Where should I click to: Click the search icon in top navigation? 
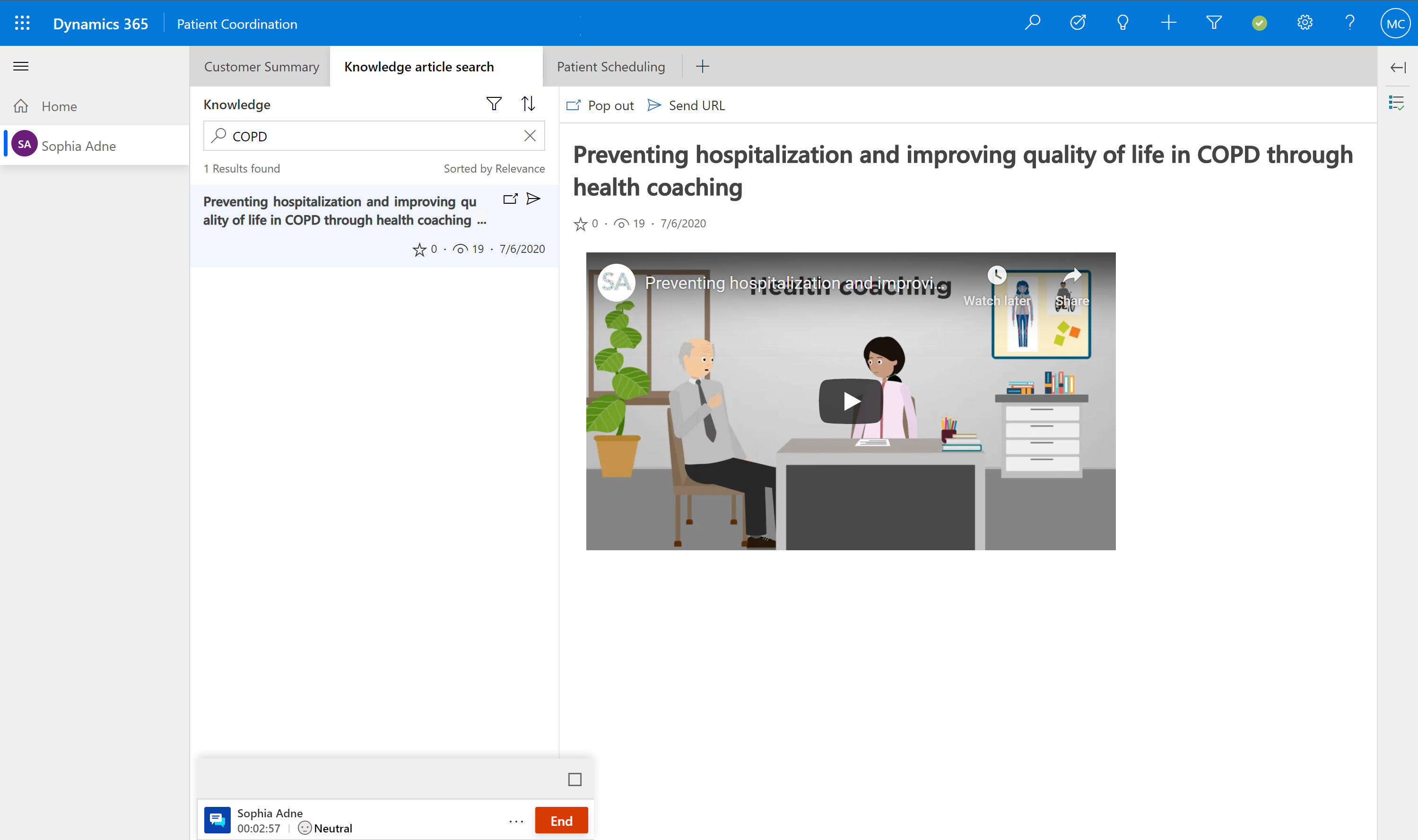pos(1032,23)
